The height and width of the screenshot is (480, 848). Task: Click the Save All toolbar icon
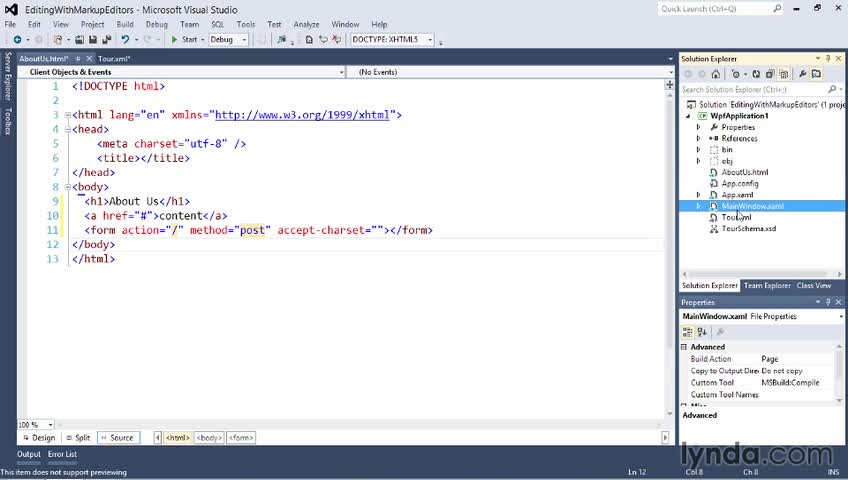click(x=107, y=39)
